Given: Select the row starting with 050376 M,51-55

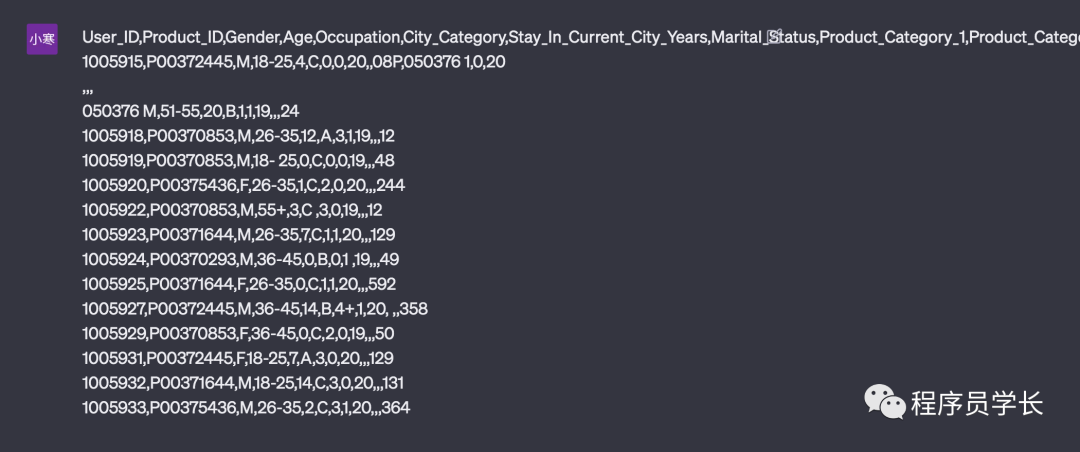Looking at the screenshot, I should click(190, 111).
